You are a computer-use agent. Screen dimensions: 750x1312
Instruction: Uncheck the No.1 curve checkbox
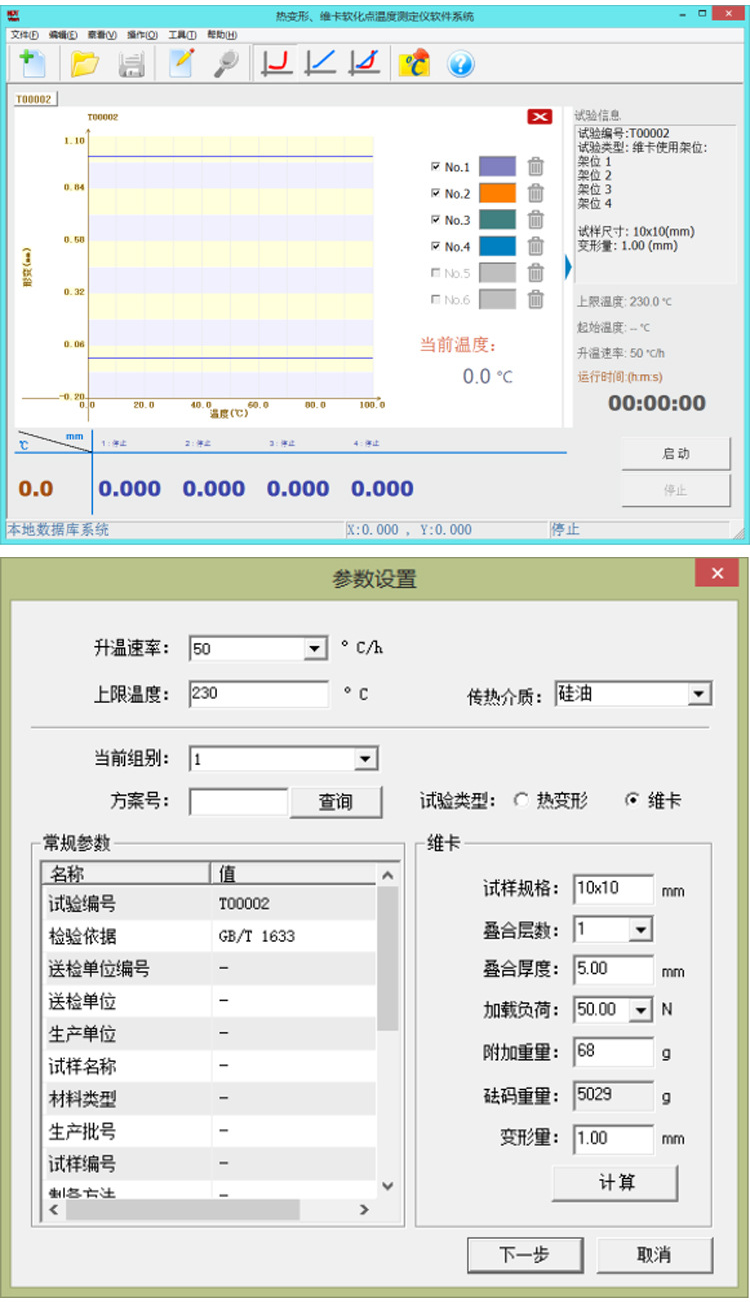click(435, 167)
